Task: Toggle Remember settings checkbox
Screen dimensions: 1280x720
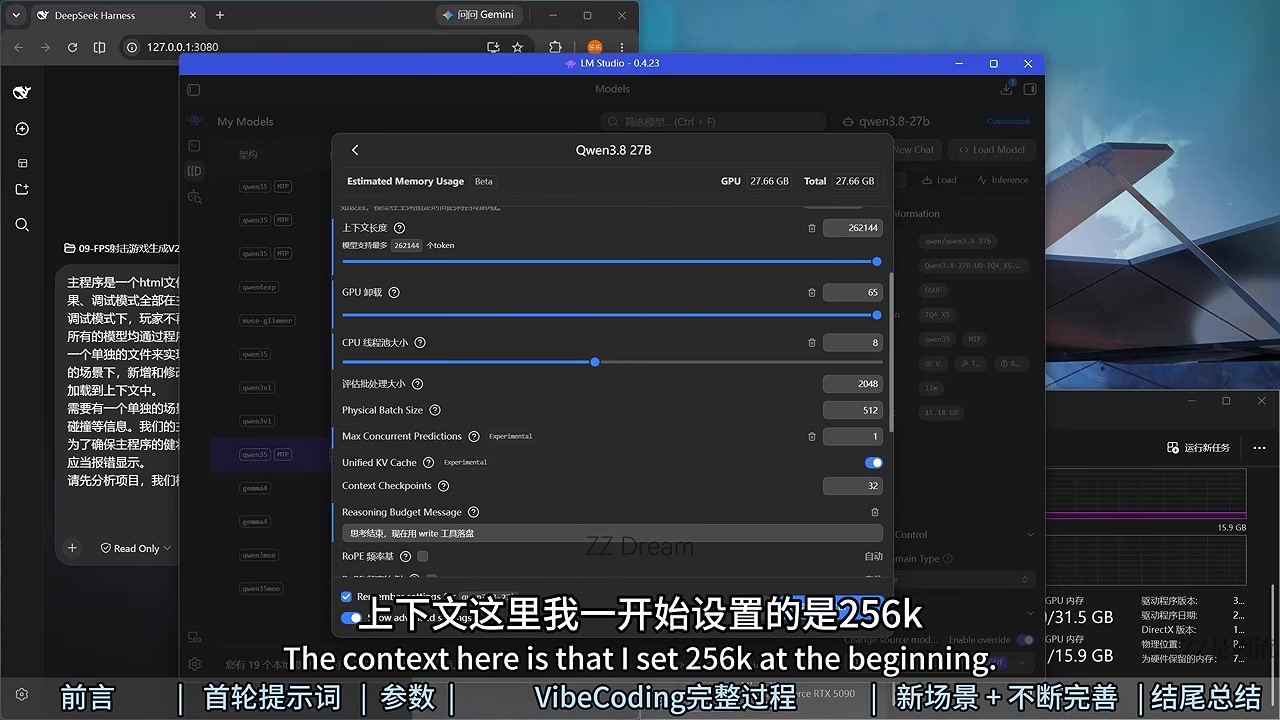Action: [347, 597]
